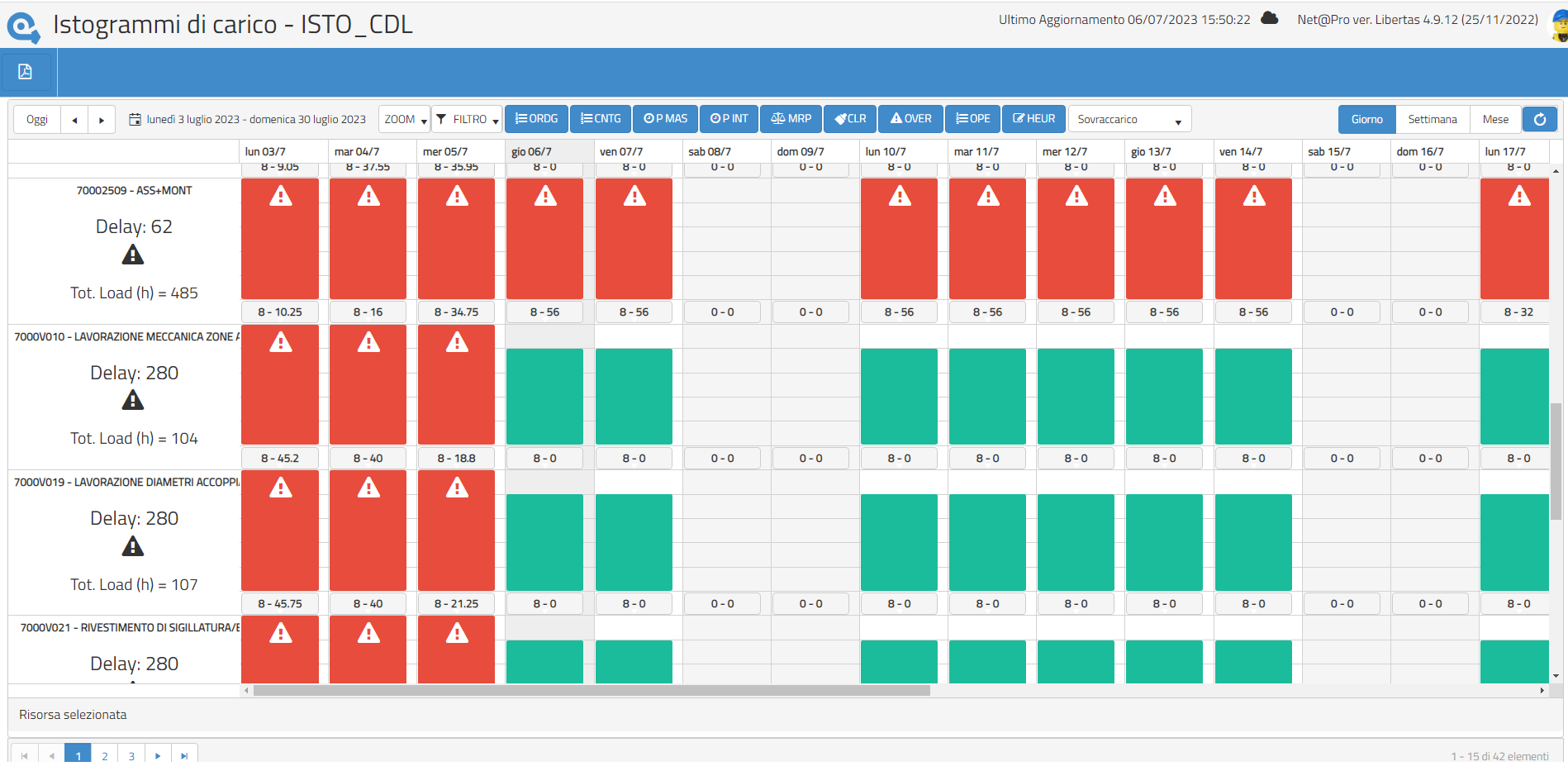Toggle the warning indicator on 70002509 - ASS+MONT
Viewport: 1568px width, 771px height.
click(x=133, y=255)
